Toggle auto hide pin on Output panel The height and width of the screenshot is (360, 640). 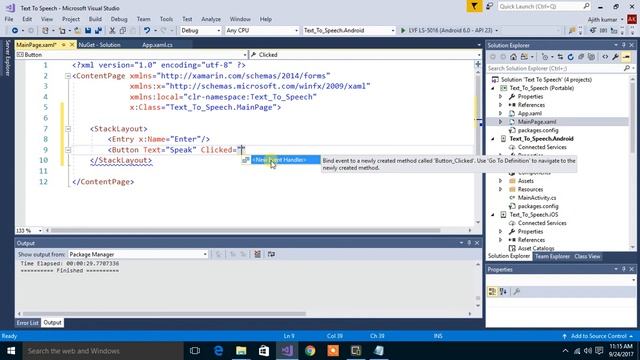coord(469,243)
